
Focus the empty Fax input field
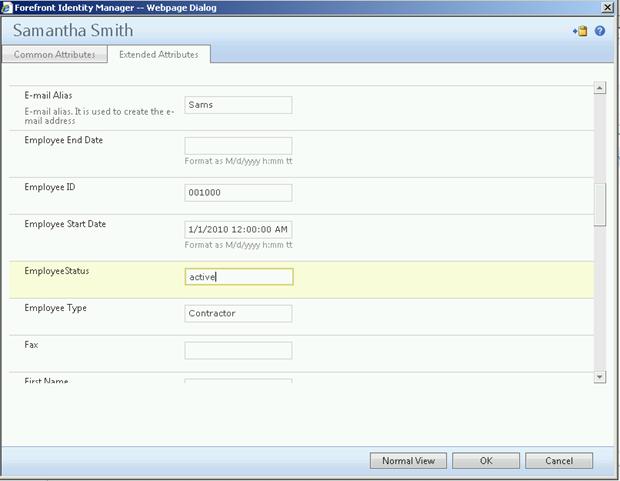point(238,350)
